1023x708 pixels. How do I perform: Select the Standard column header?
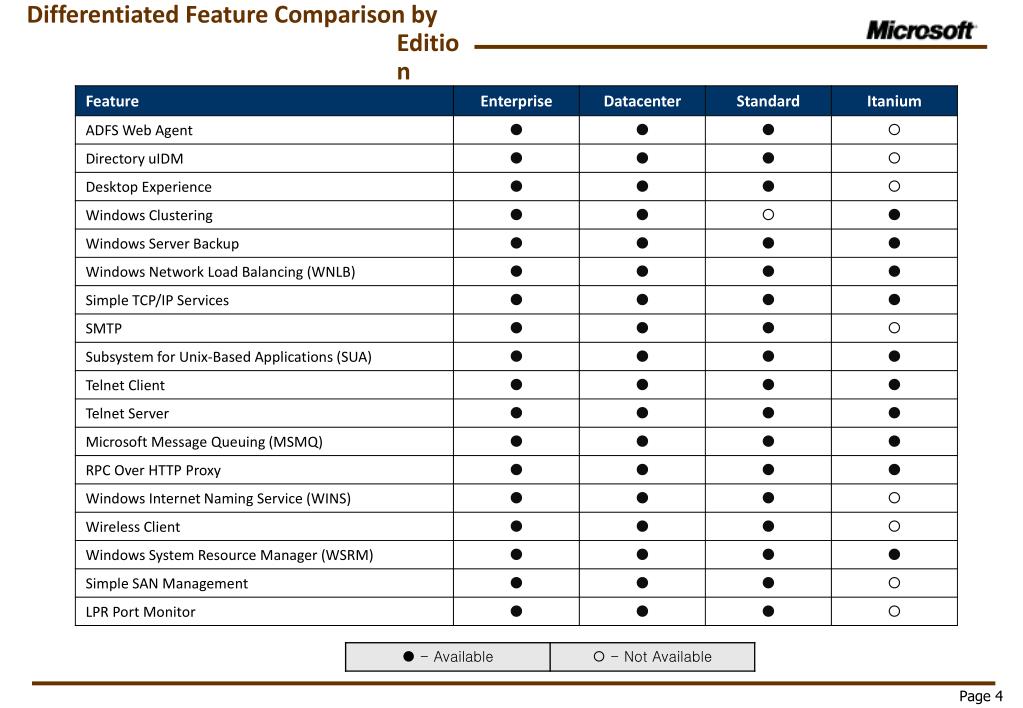coord(768,101)
